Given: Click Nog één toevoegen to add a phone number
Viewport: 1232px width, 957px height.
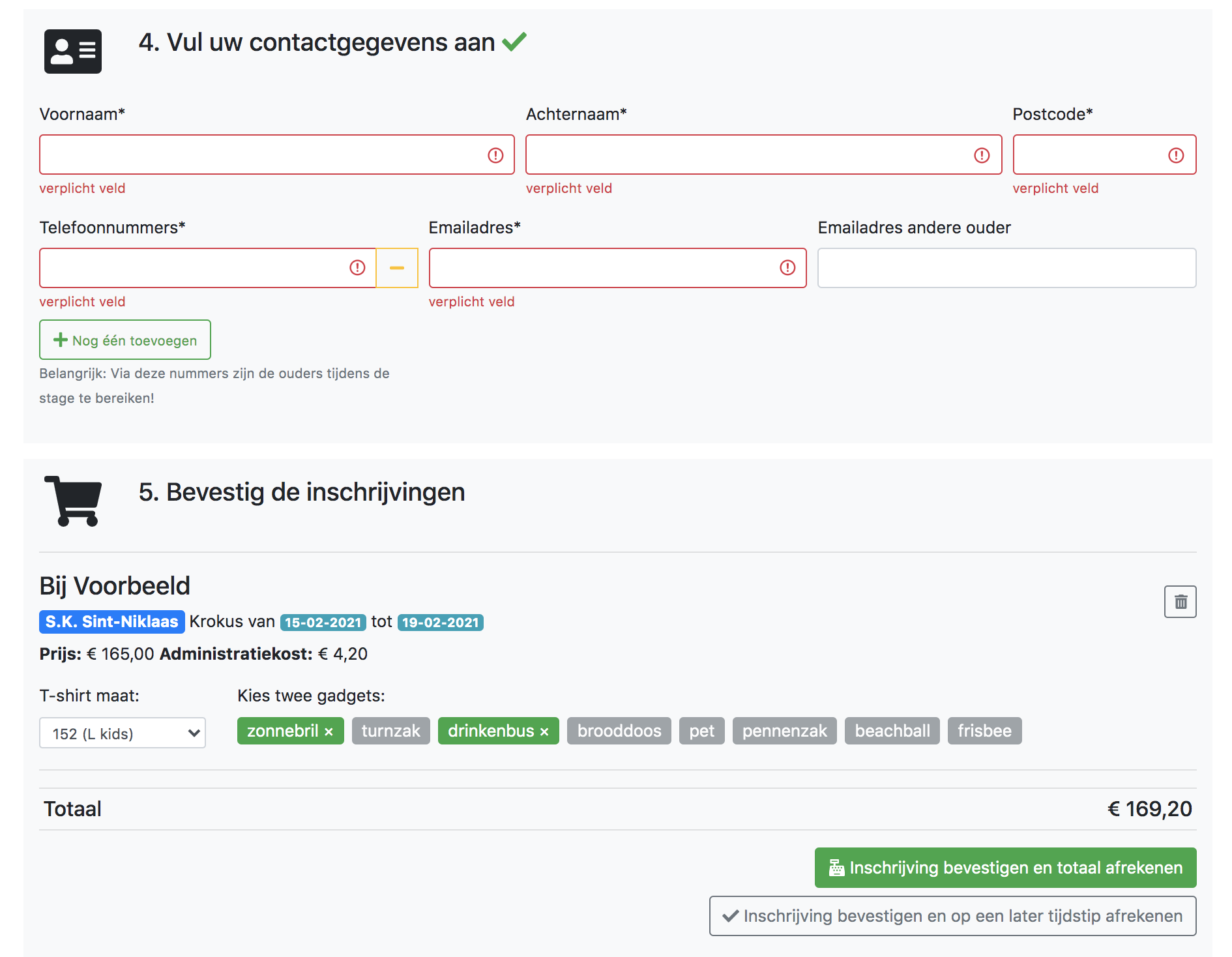Looking at the screenshot, I should [x=125, y=340].
